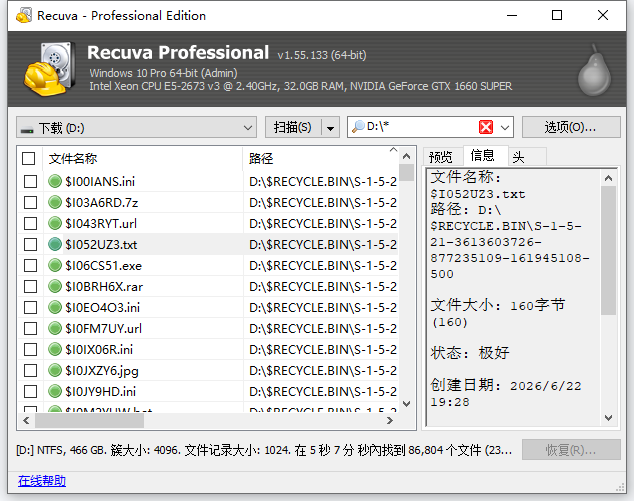Select the $I0JXZY6.jpg file name
This screenshot has width=634, height=501.
[x=102, y=371]
